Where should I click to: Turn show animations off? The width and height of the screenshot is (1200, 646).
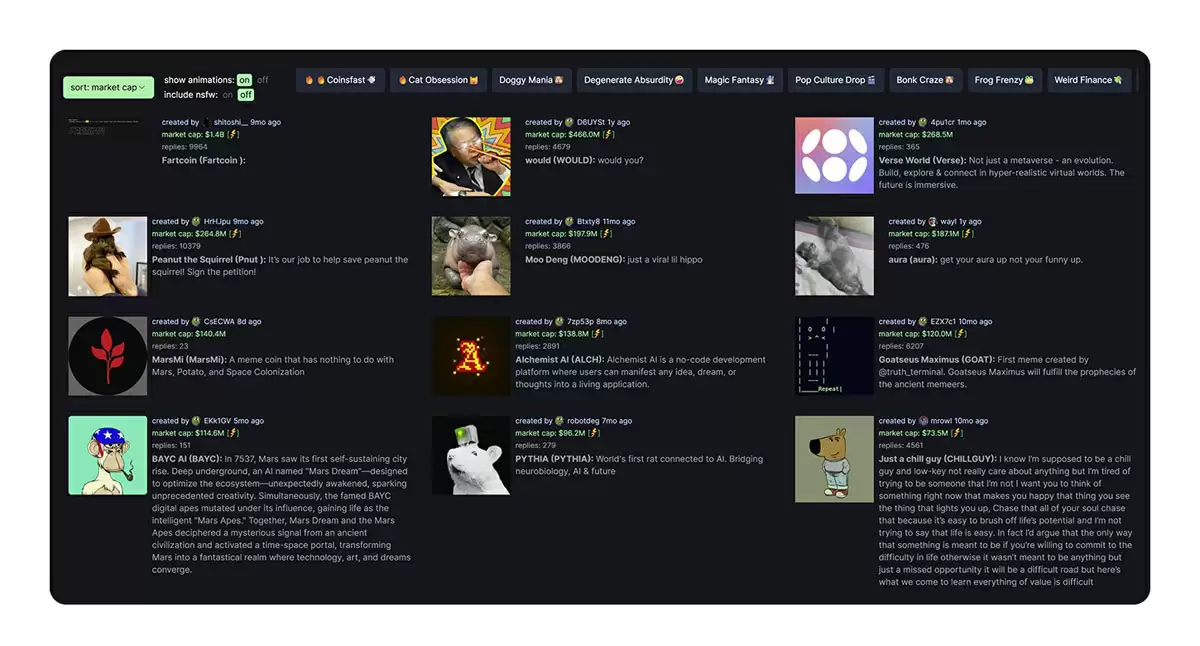263,80
